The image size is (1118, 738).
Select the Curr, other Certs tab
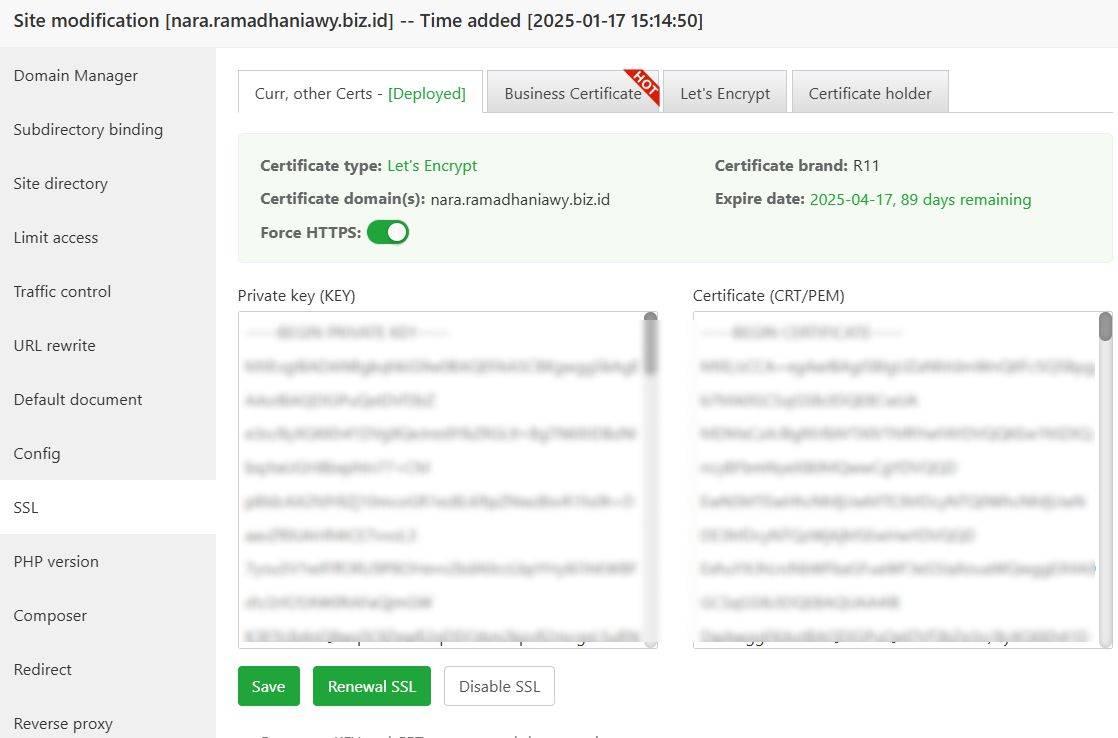[x=360, y=93]
